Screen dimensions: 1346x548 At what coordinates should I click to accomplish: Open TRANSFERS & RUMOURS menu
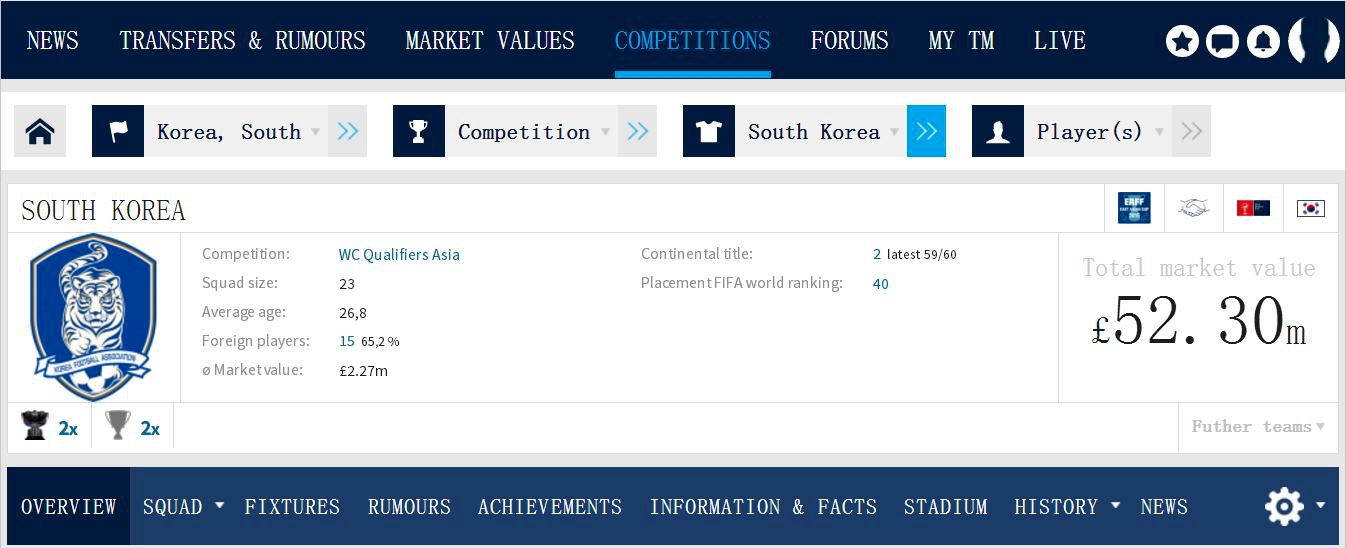click(243, 41)
